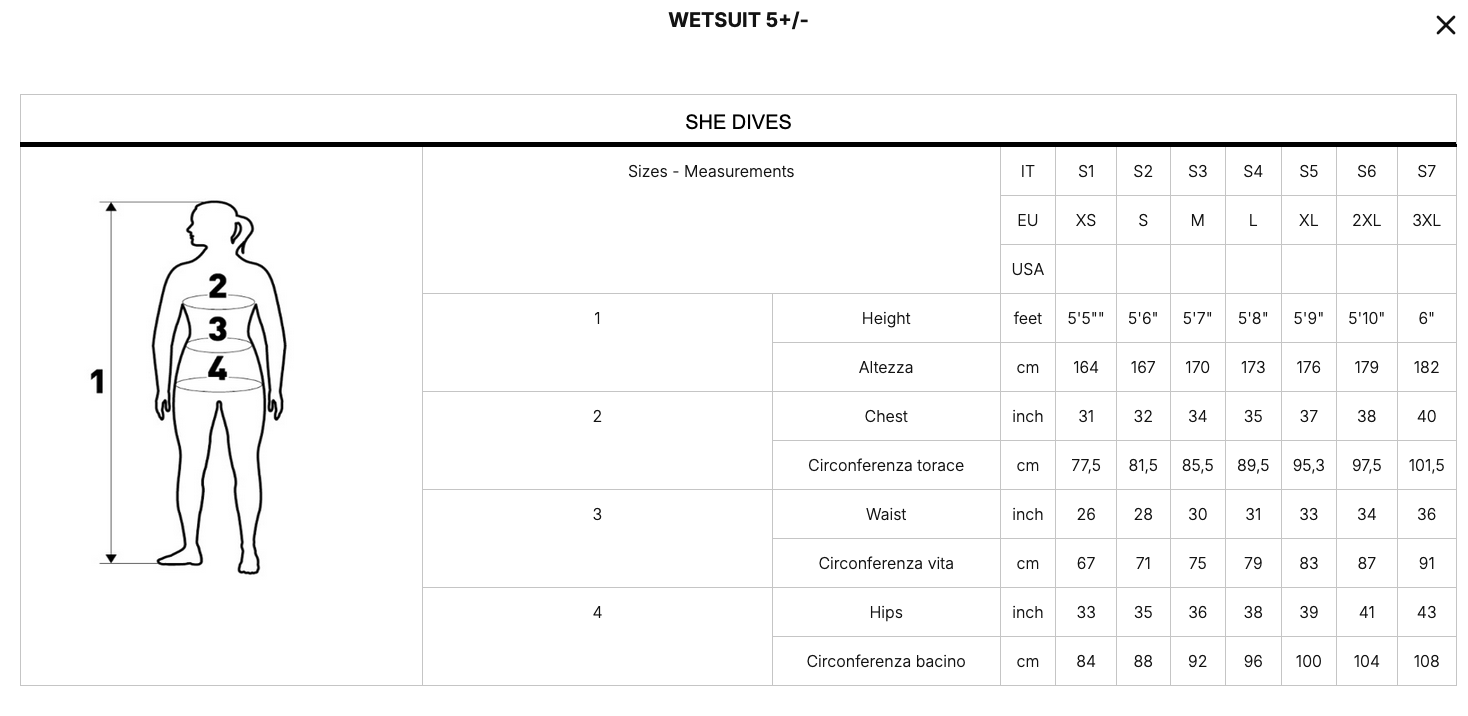Click the Circonferenza bacino label

[x=886, y=661]
